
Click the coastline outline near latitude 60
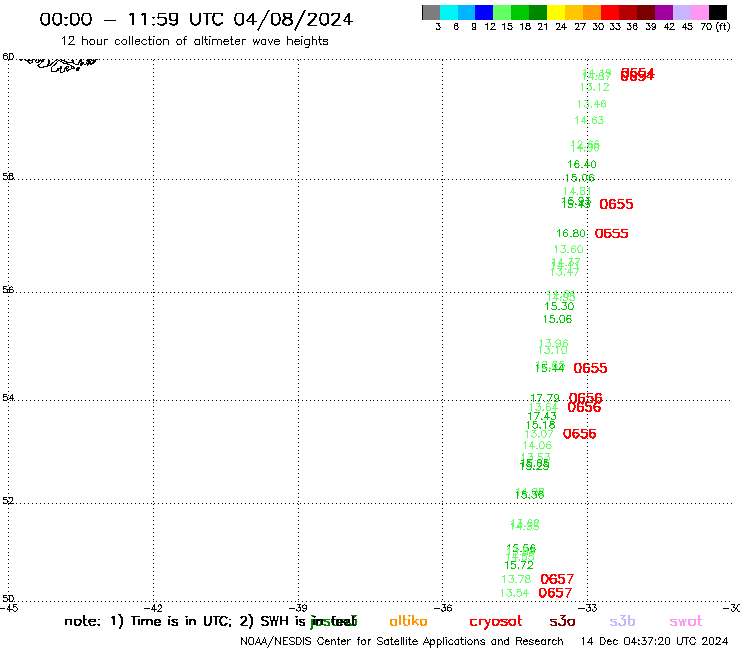59,64
